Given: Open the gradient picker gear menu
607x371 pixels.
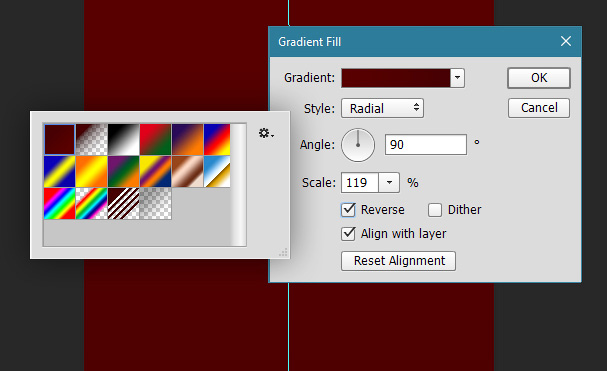Looking at the screenshot, I should click(x=266, y=134).
